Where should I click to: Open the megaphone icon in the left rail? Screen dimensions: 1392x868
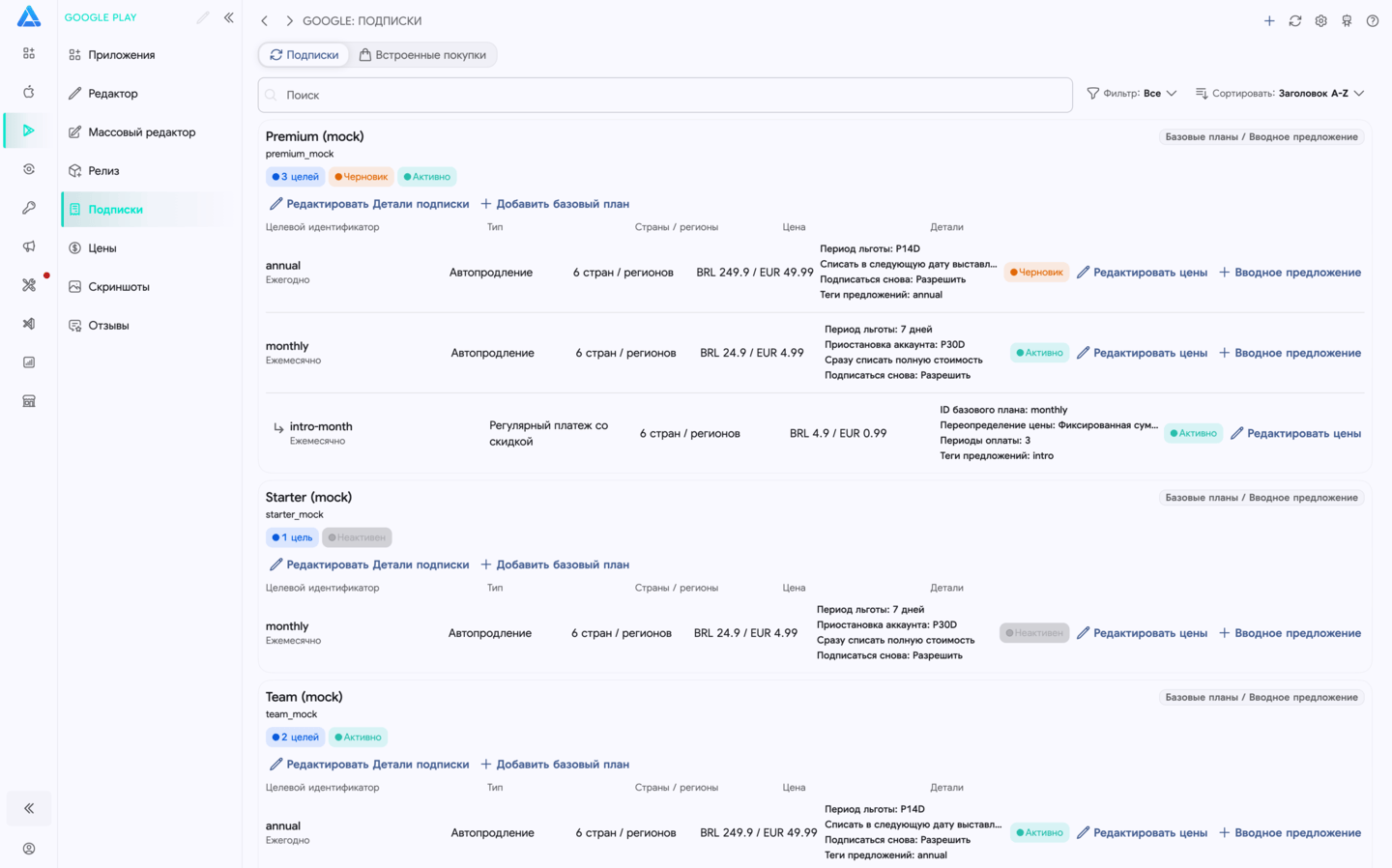point(29,246)
